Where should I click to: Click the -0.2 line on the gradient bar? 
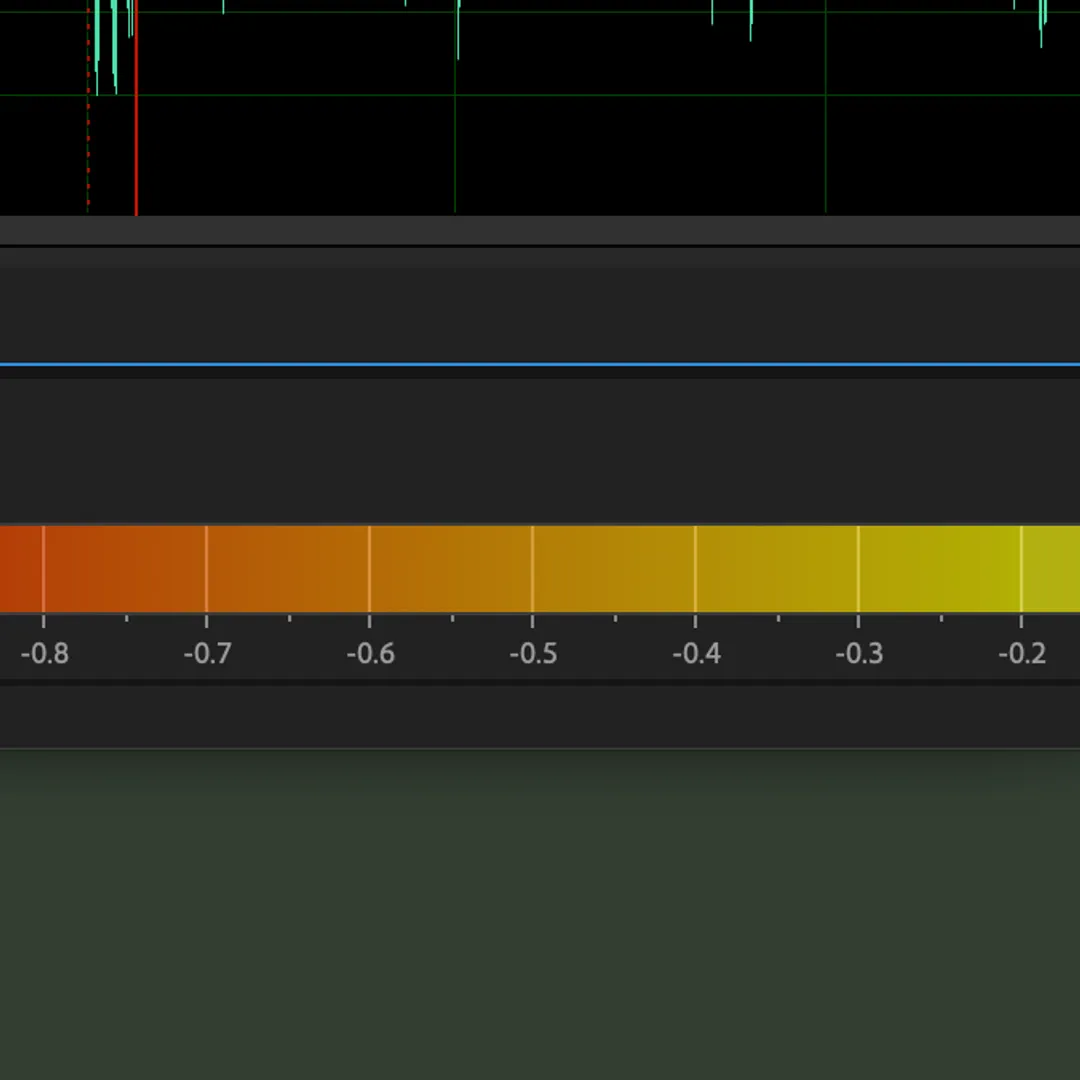pos(1021,568)
